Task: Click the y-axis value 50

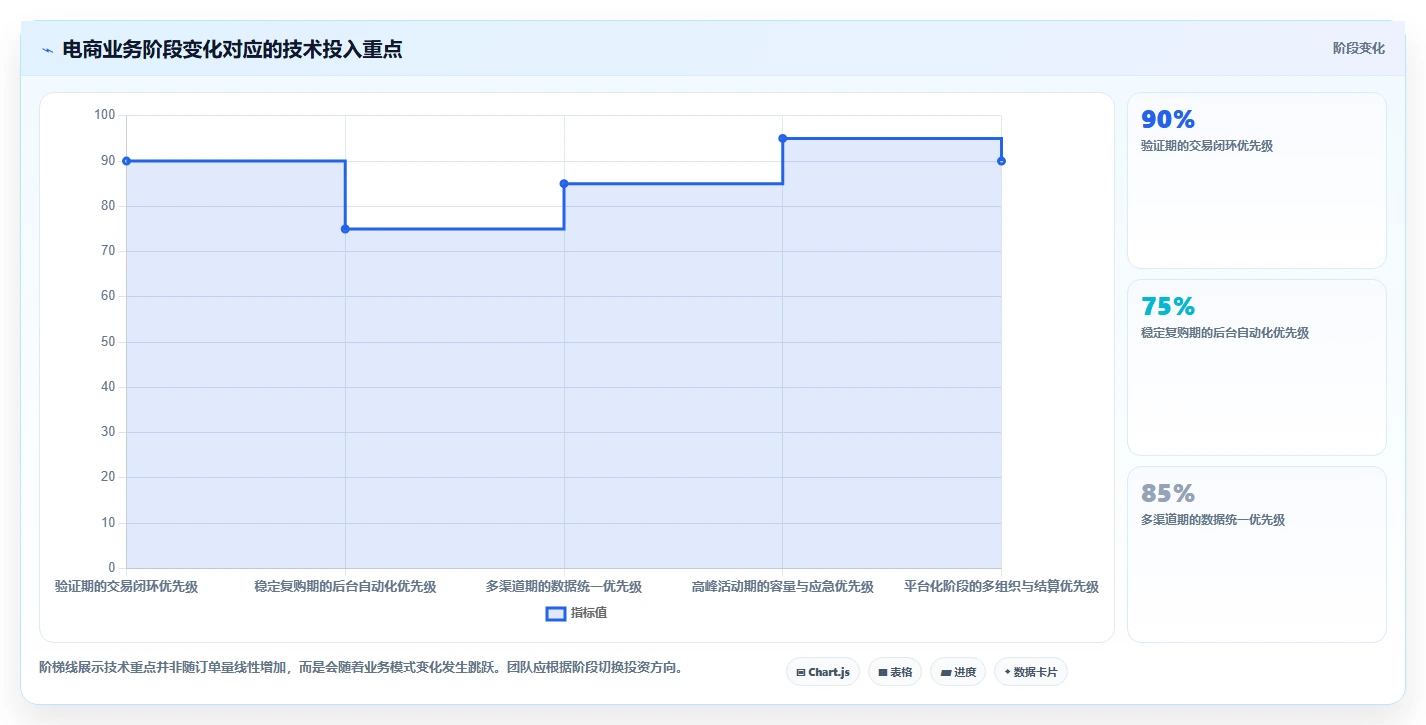Action: (109, 342)
